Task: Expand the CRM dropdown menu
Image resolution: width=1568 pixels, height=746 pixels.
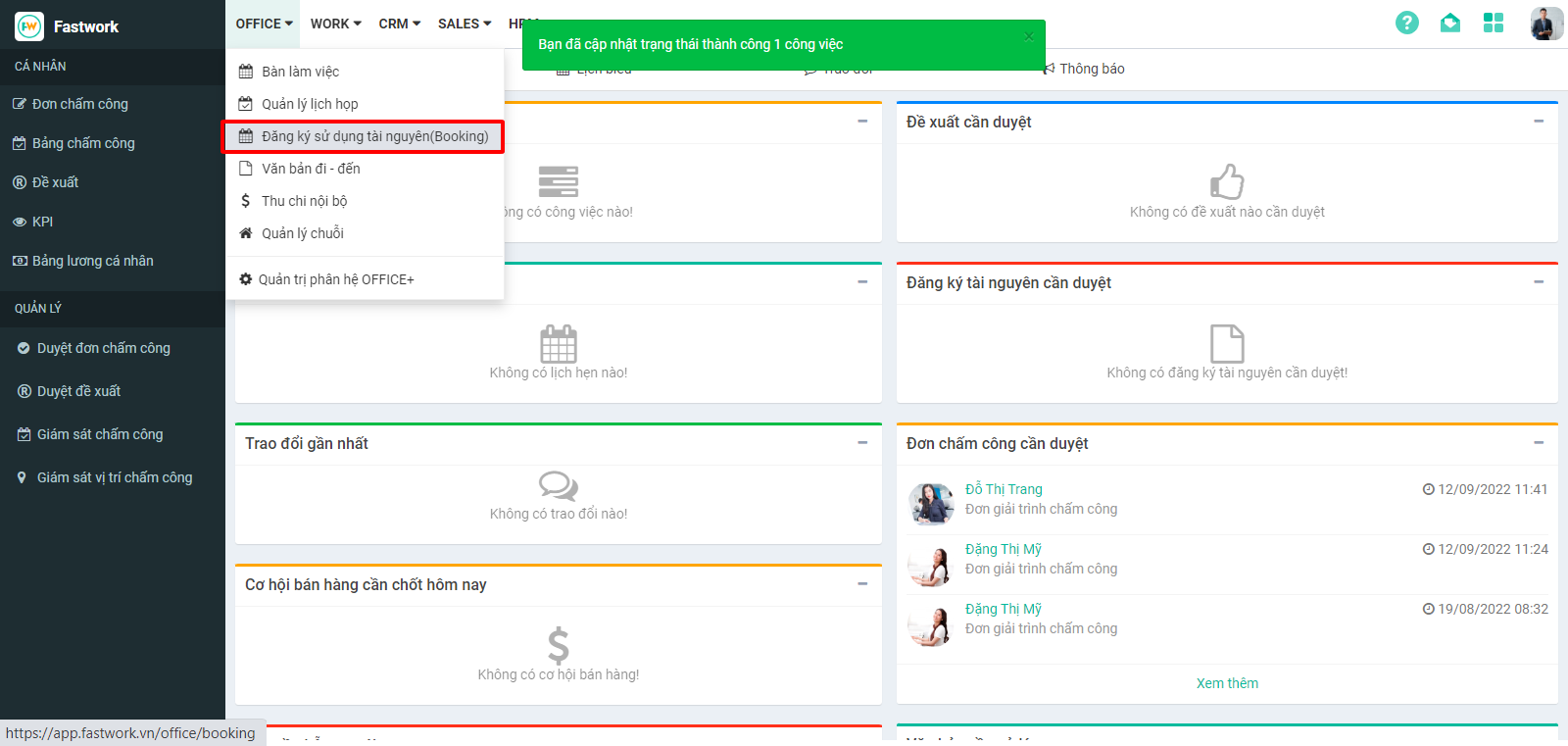Action: tap(399, 24)
